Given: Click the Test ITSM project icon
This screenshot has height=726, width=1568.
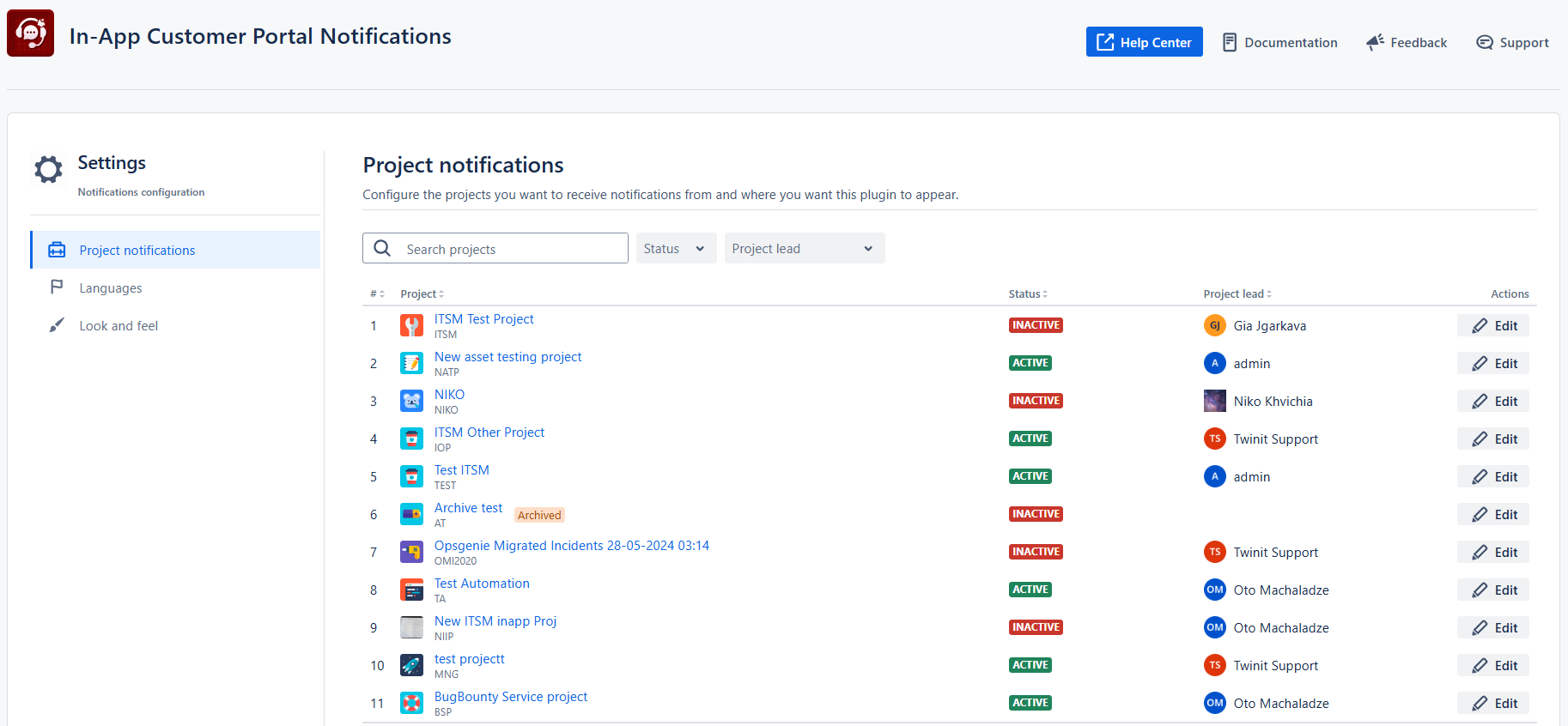Looking at the screenshot, I should (x=411, y=476).
